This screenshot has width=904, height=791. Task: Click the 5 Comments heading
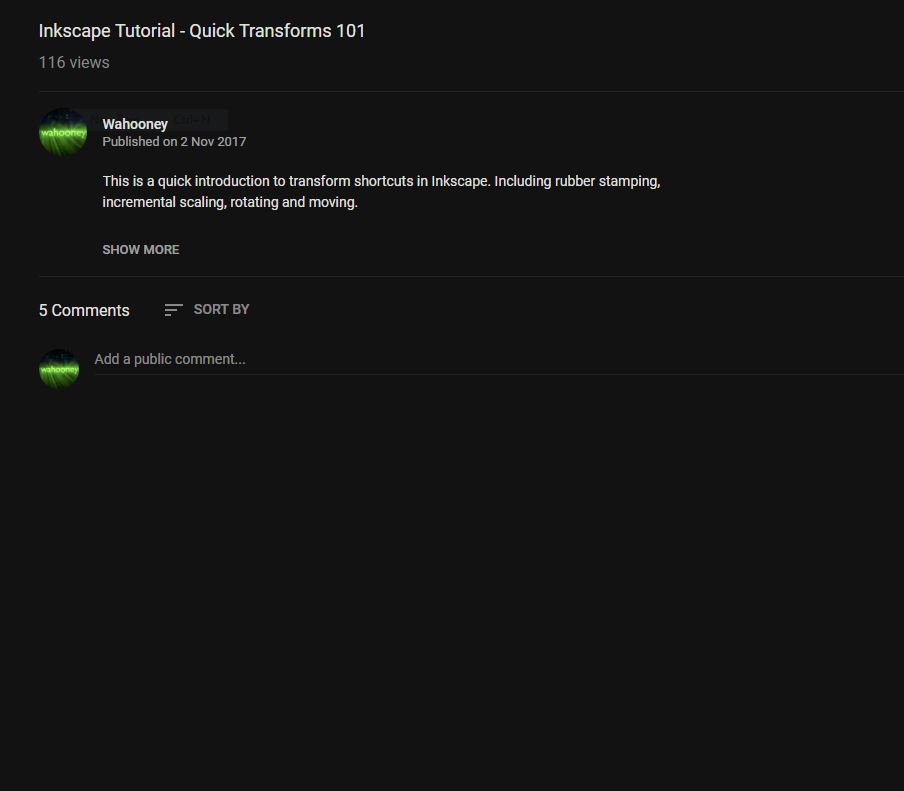click(84, 310)
